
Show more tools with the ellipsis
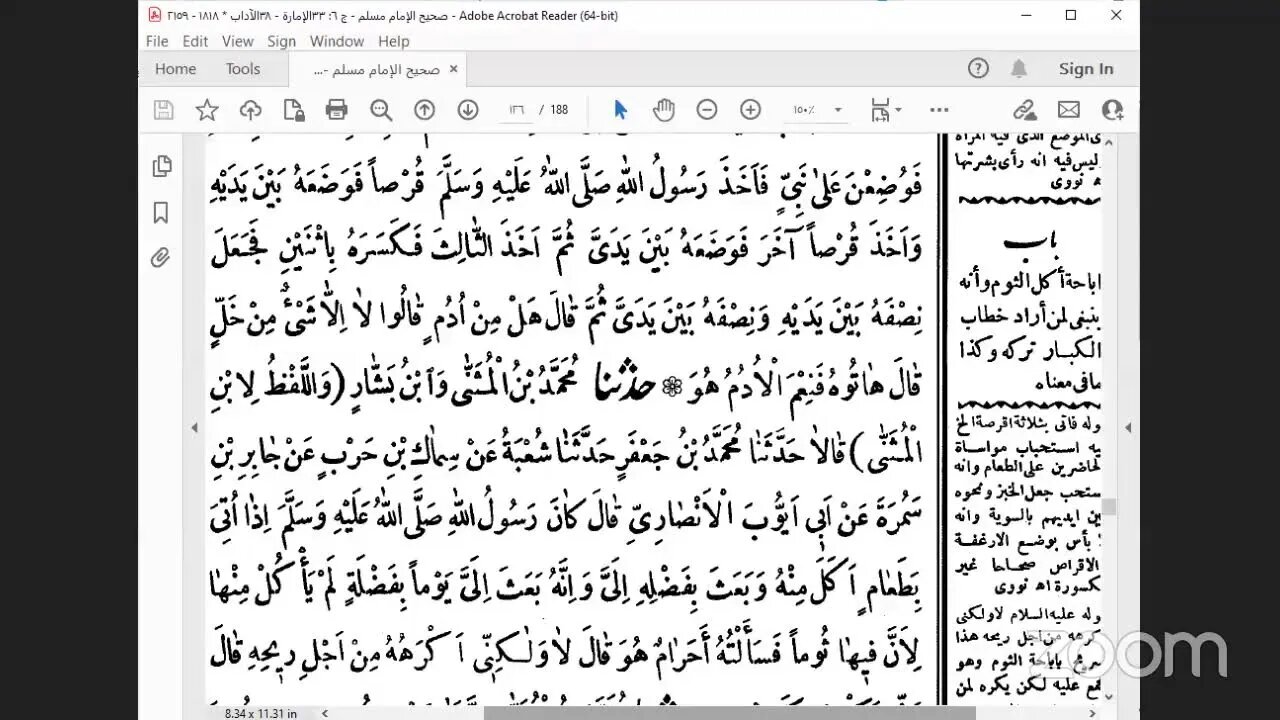[939, 110]
